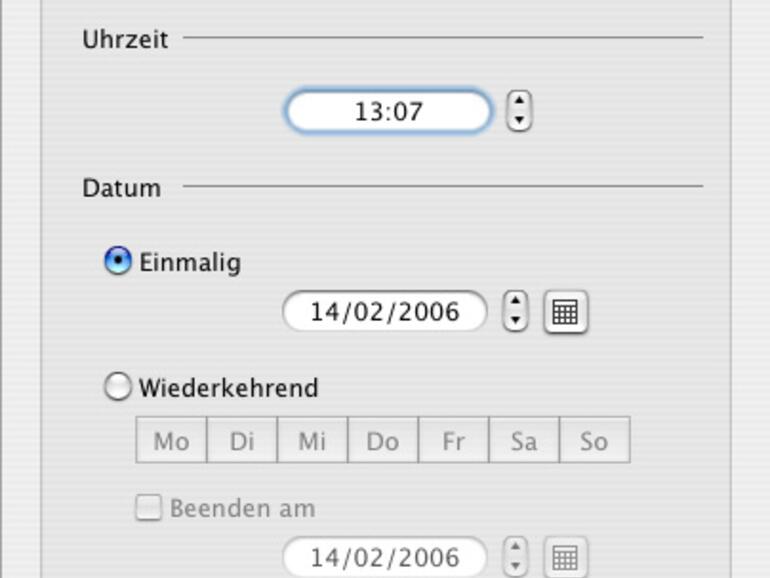The image size is (770, 578).
Task: Enable the Beenden am checkbox
Action: [x=148, y=508]
